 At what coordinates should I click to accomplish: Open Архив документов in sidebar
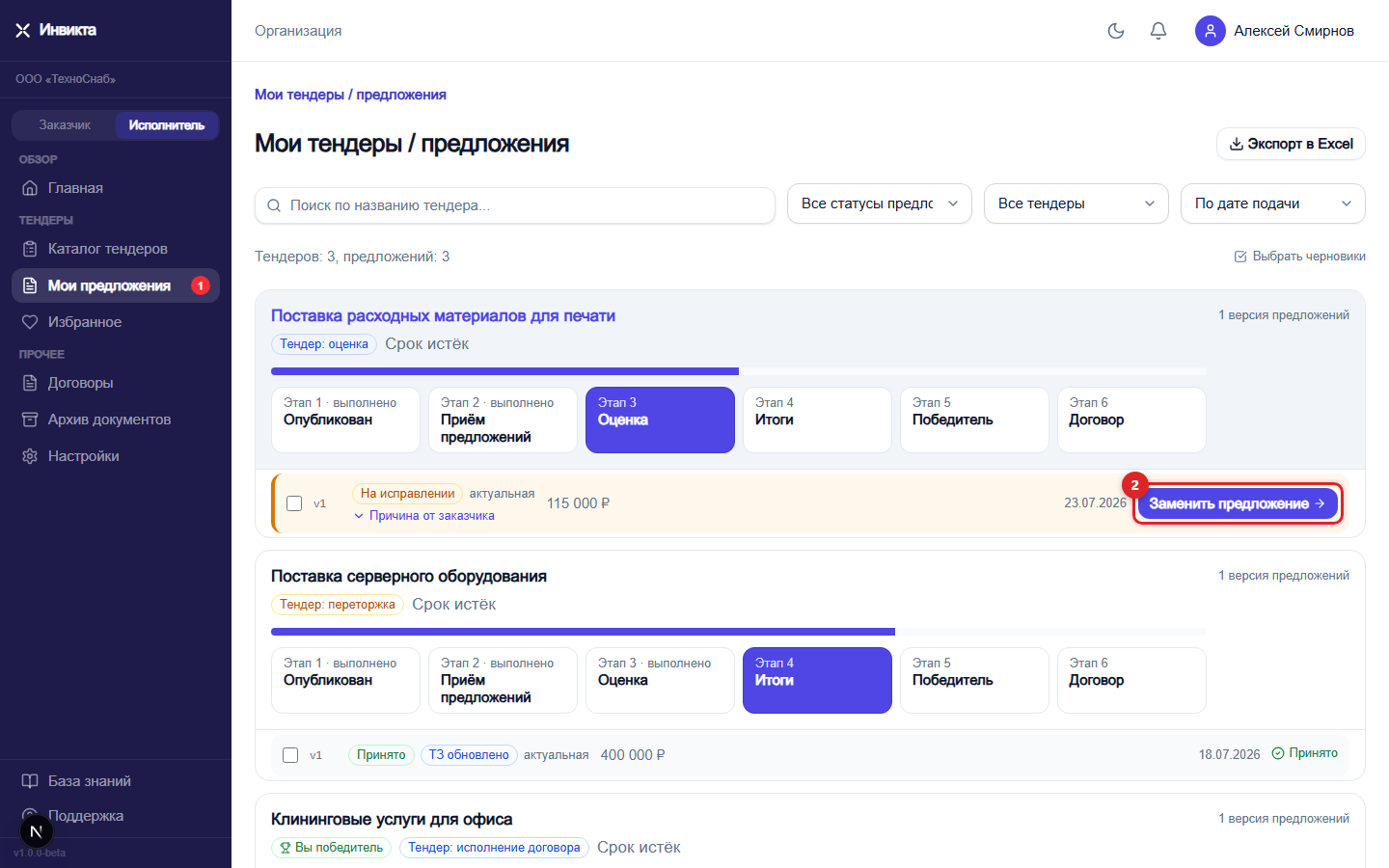point(116,420)
